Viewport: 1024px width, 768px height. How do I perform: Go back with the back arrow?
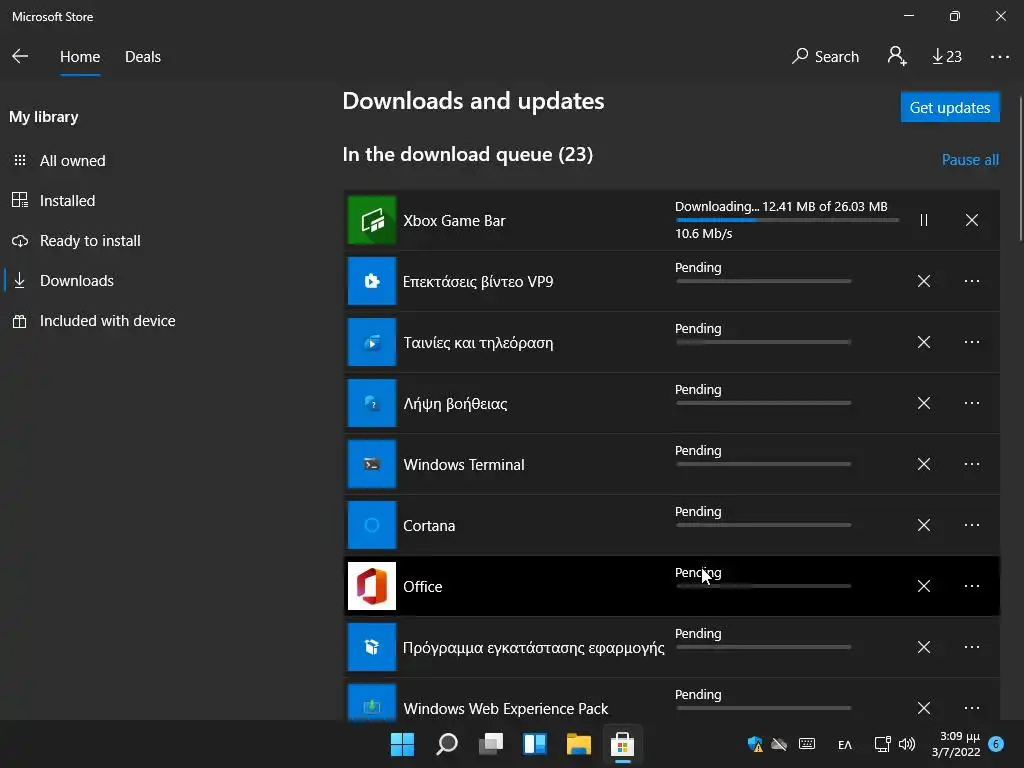(20, 56)
